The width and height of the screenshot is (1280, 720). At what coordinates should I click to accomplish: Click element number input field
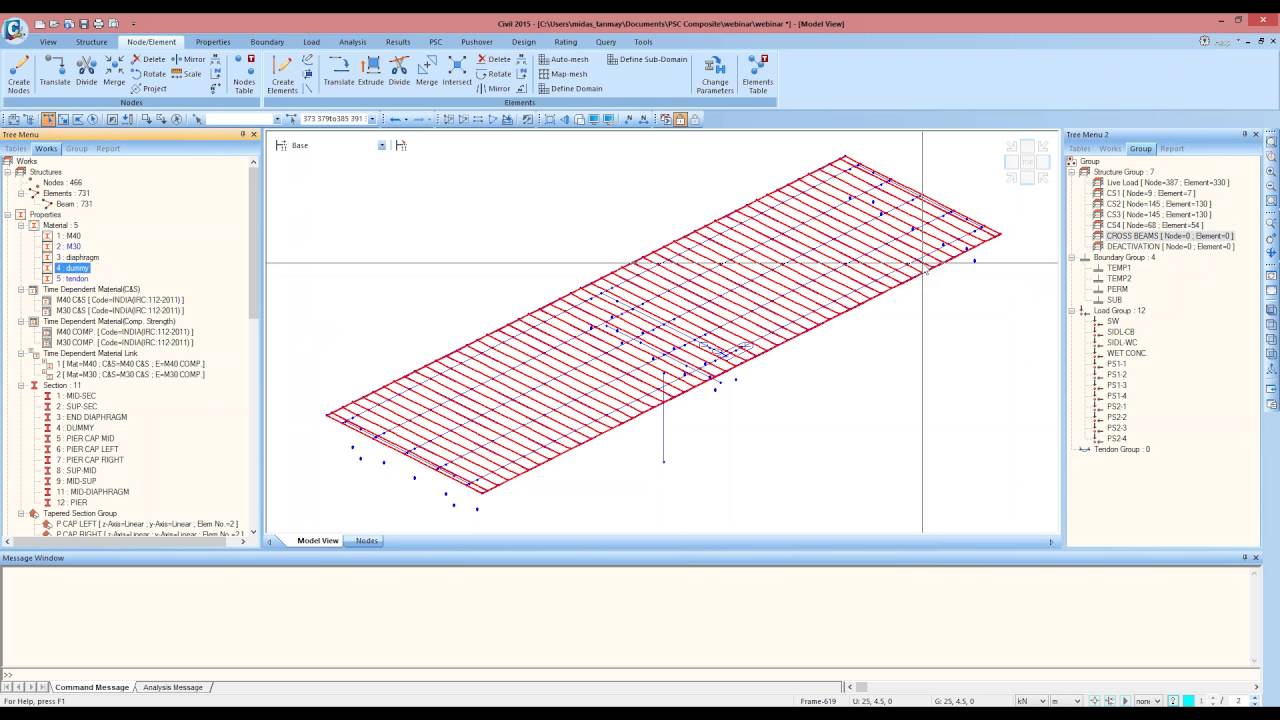334,119
